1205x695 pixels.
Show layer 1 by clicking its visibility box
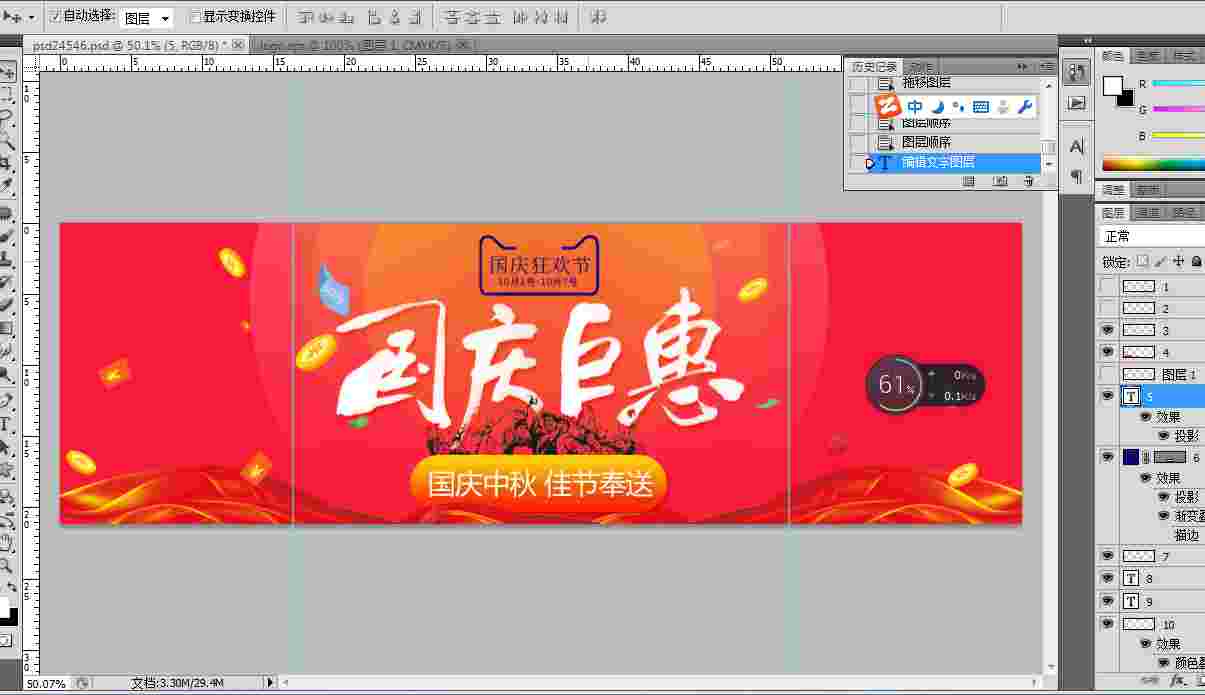[1107, 286]
